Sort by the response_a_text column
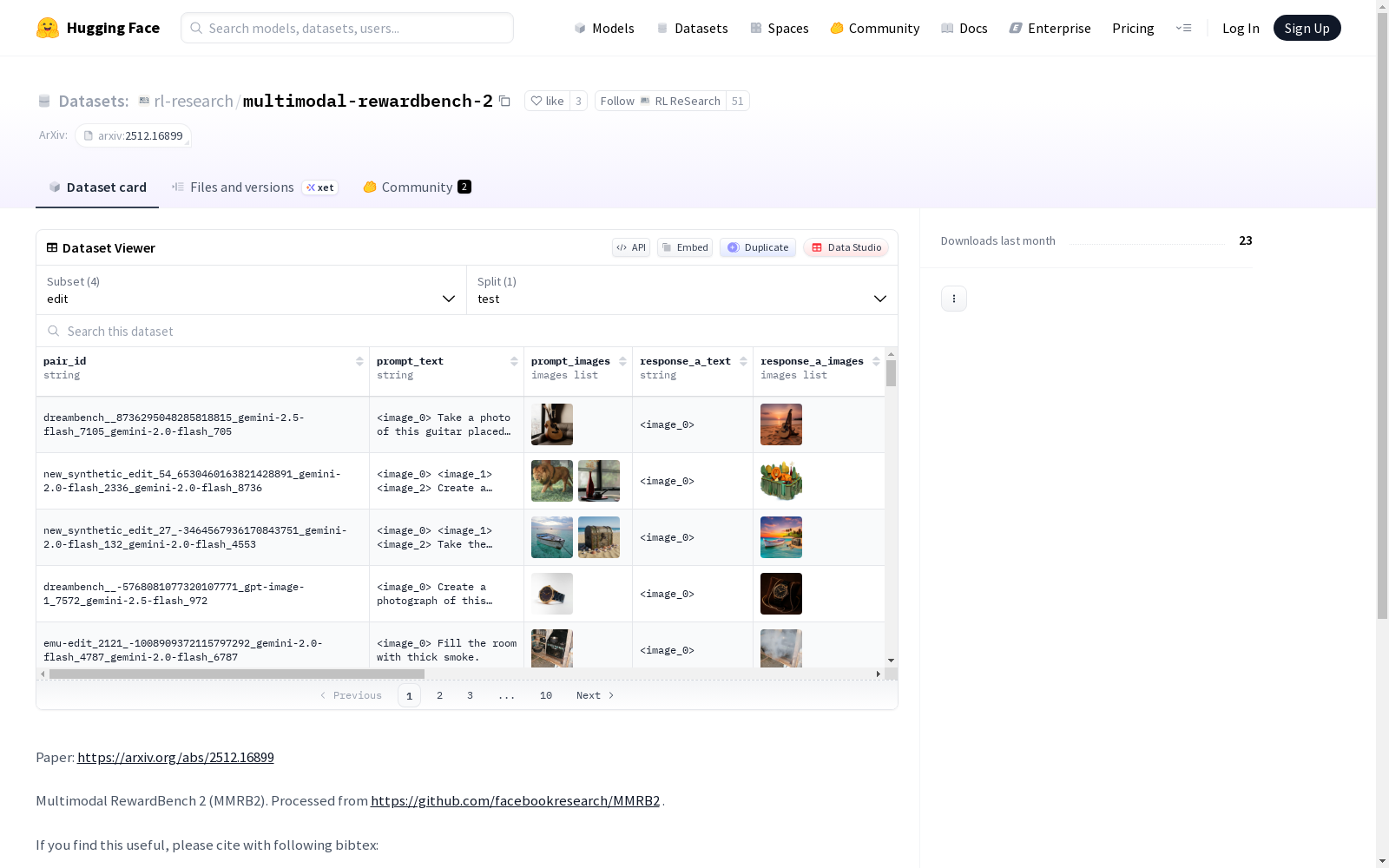1389x868 pixels. tap(743, 361)
